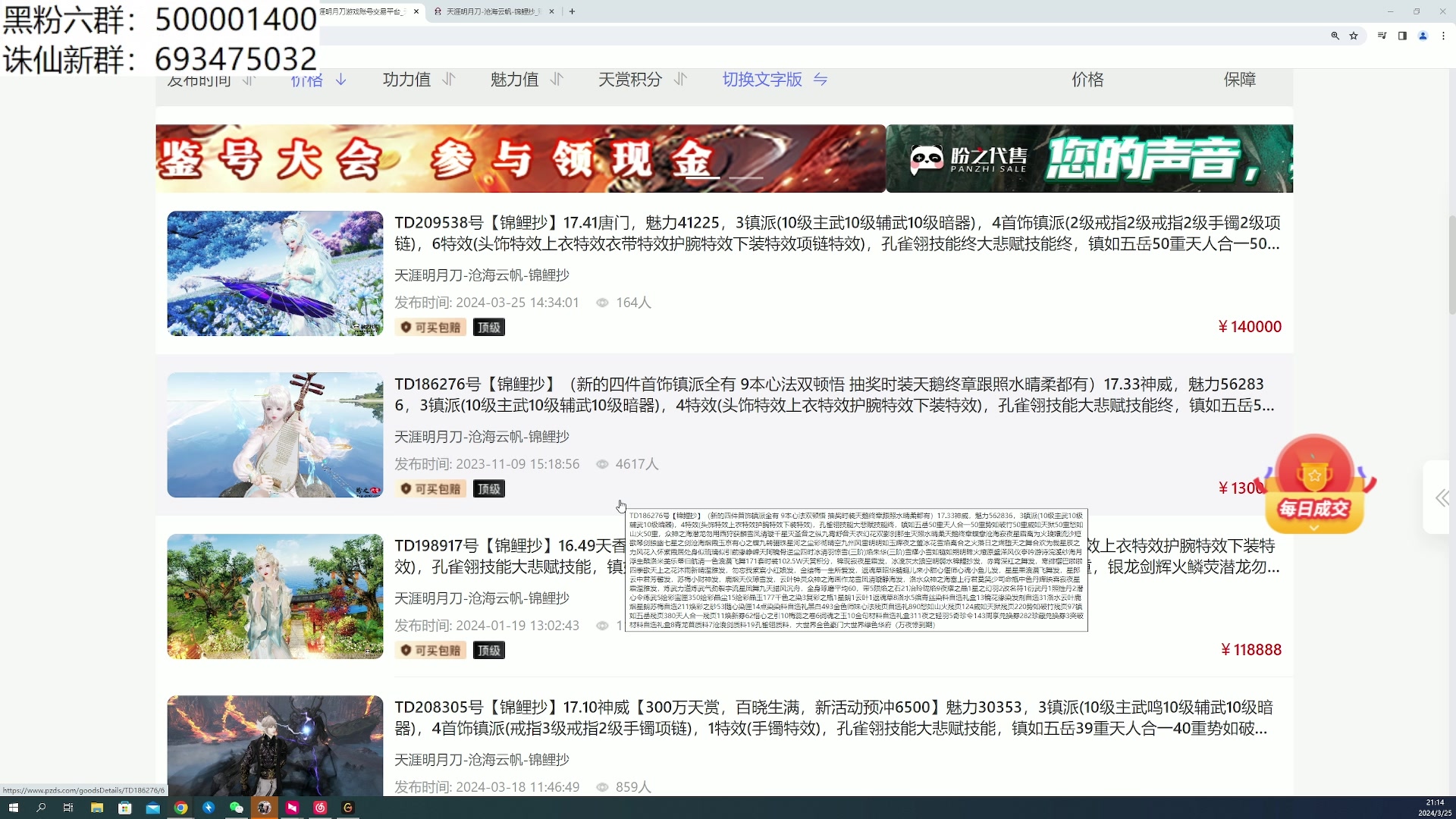Click the 切换文字版 link

click(x=761, y=80)
